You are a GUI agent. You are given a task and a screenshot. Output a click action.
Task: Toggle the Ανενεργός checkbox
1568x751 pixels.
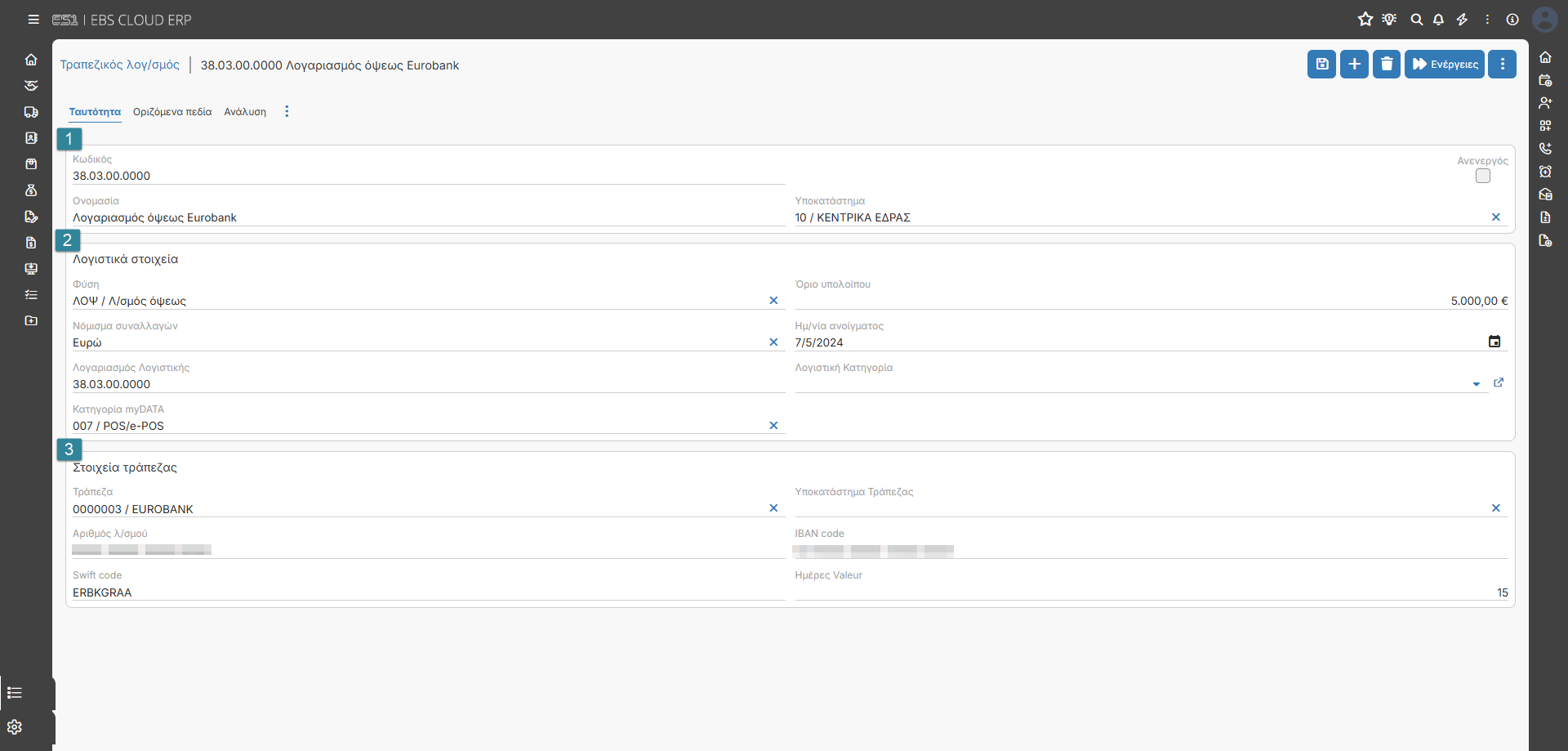pos(1483,176)
